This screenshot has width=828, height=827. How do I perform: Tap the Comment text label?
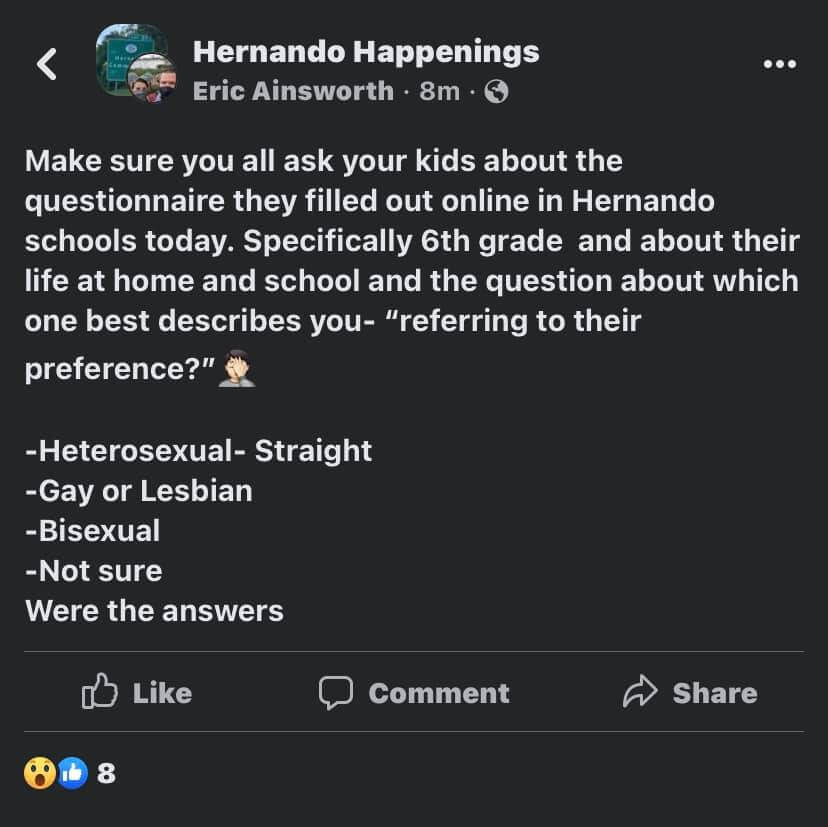tap(439, 693)
